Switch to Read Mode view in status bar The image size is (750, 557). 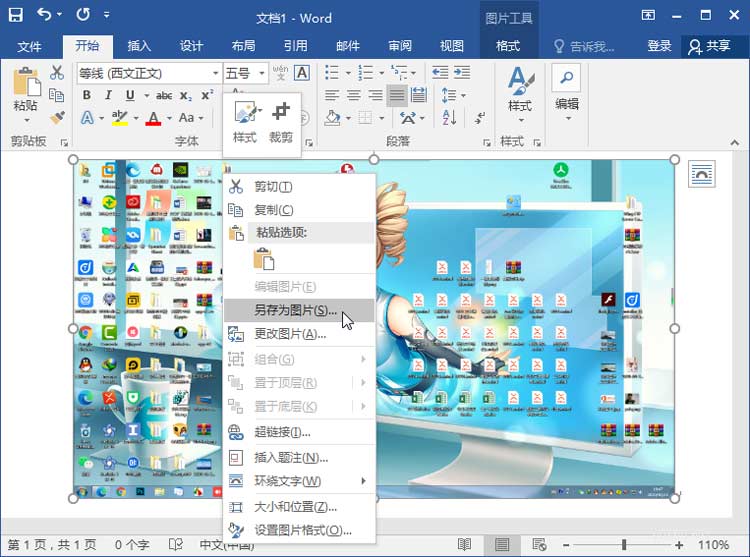tap(464, 545)
